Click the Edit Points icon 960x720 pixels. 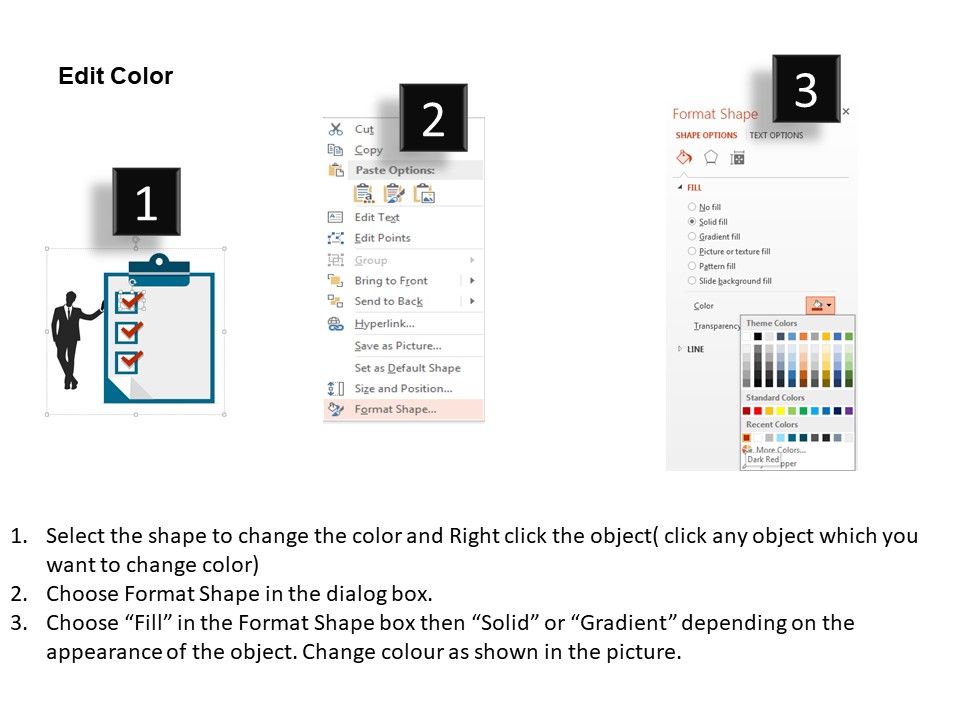[336, 238]
